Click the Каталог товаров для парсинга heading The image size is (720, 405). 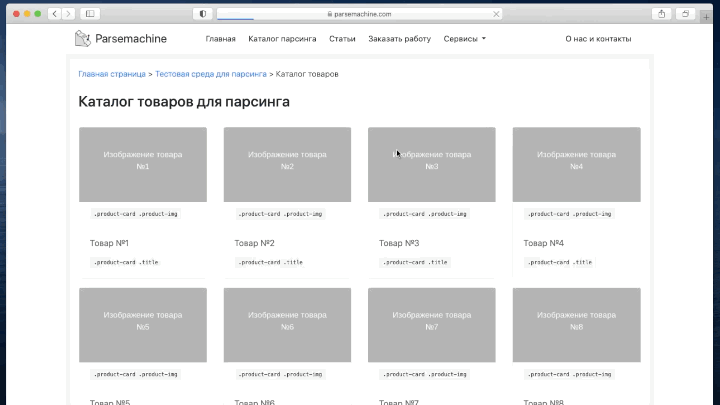click(x=184, y=101)
